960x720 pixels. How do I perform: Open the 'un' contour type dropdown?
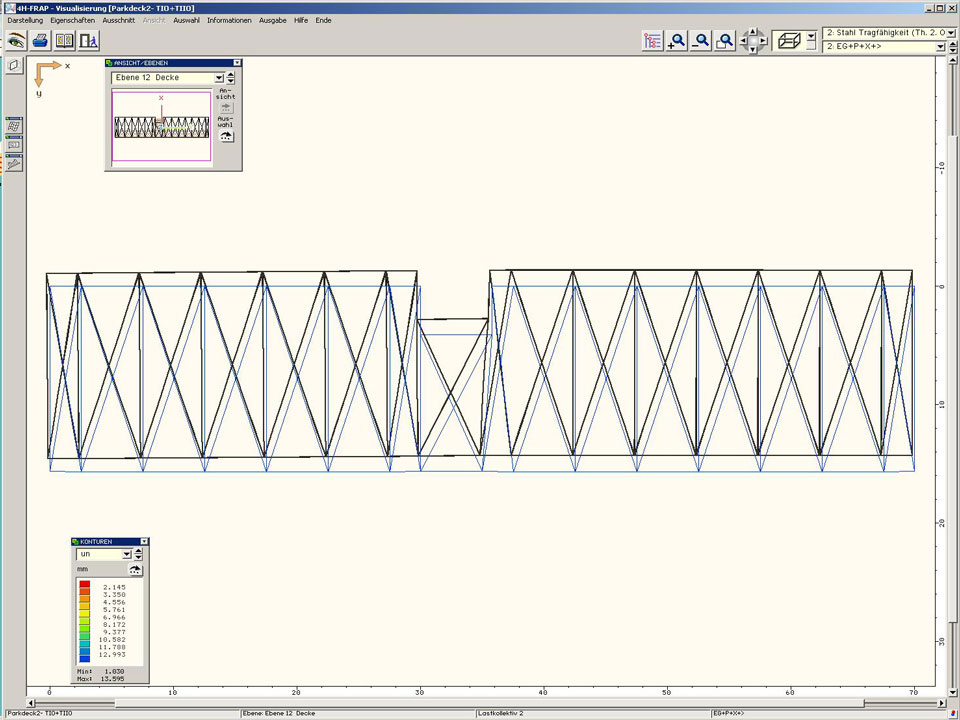(x=127, y=554)
